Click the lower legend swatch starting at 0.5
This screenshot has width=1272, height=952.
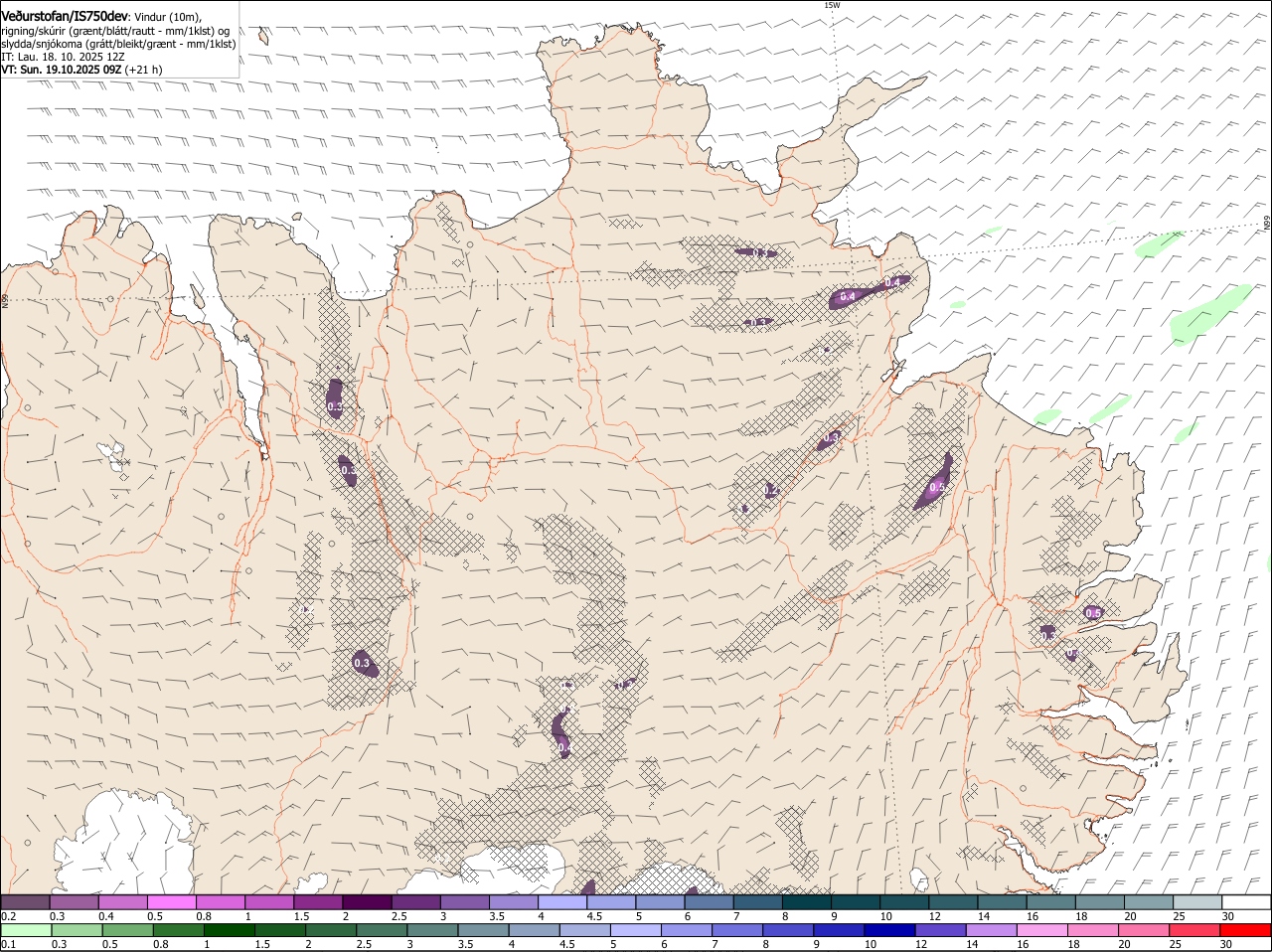pyautogui.click(x=127, y=931)
